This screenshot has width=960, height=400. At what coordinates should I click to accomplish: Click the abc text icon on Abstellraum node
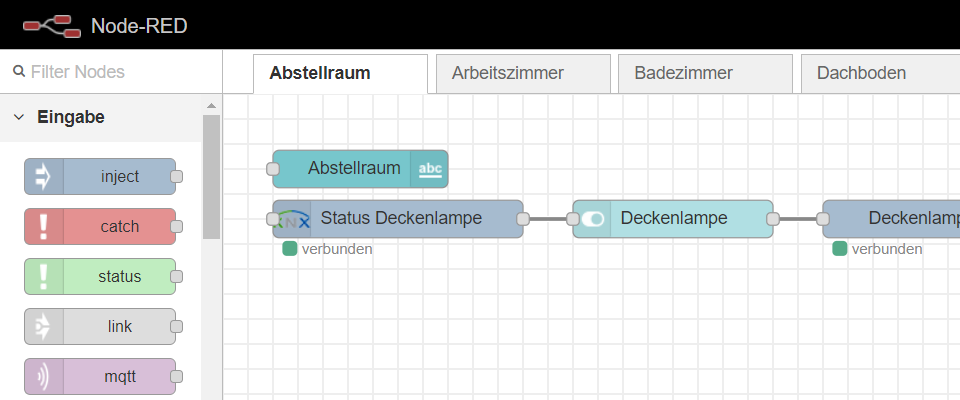coord(429,169)
